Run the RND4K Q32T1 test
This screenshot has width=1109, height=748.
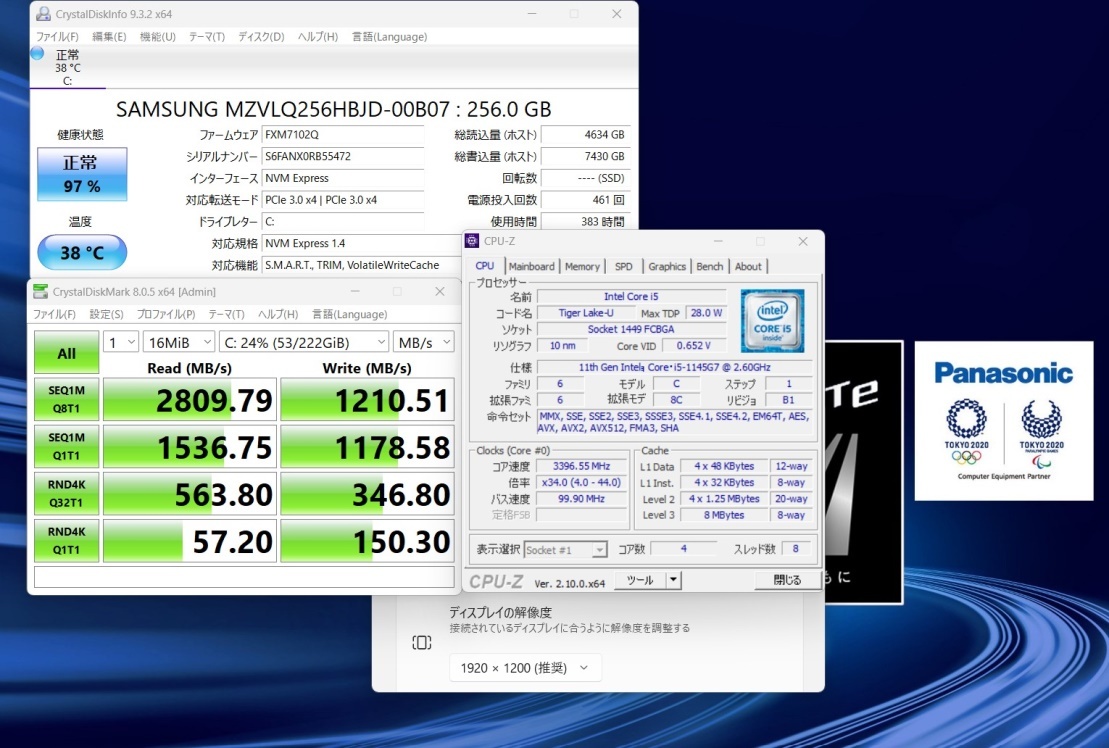(66, 493)
